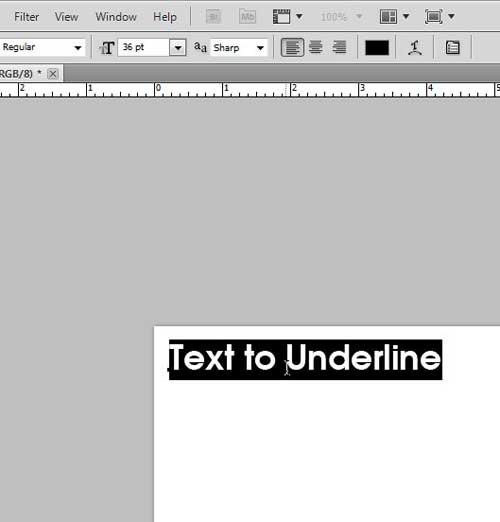This screenshot has height=522, width=500.
Task: Click the Create Warped Text icon
Action: (415, 48)
